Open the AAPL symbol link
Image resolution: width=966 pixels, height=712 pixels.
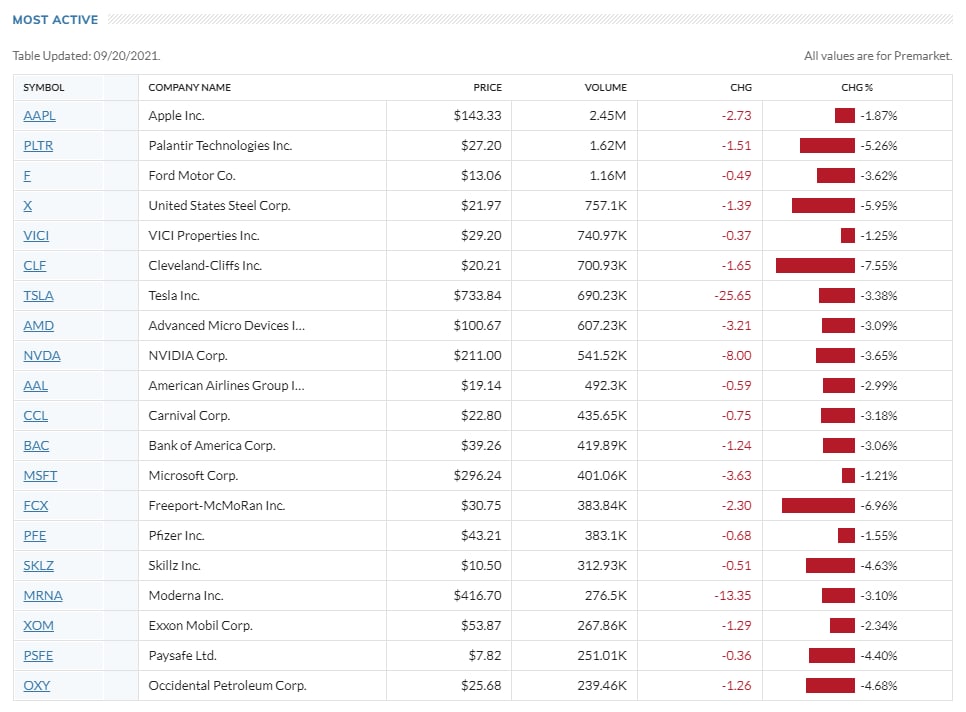[39, 116]
